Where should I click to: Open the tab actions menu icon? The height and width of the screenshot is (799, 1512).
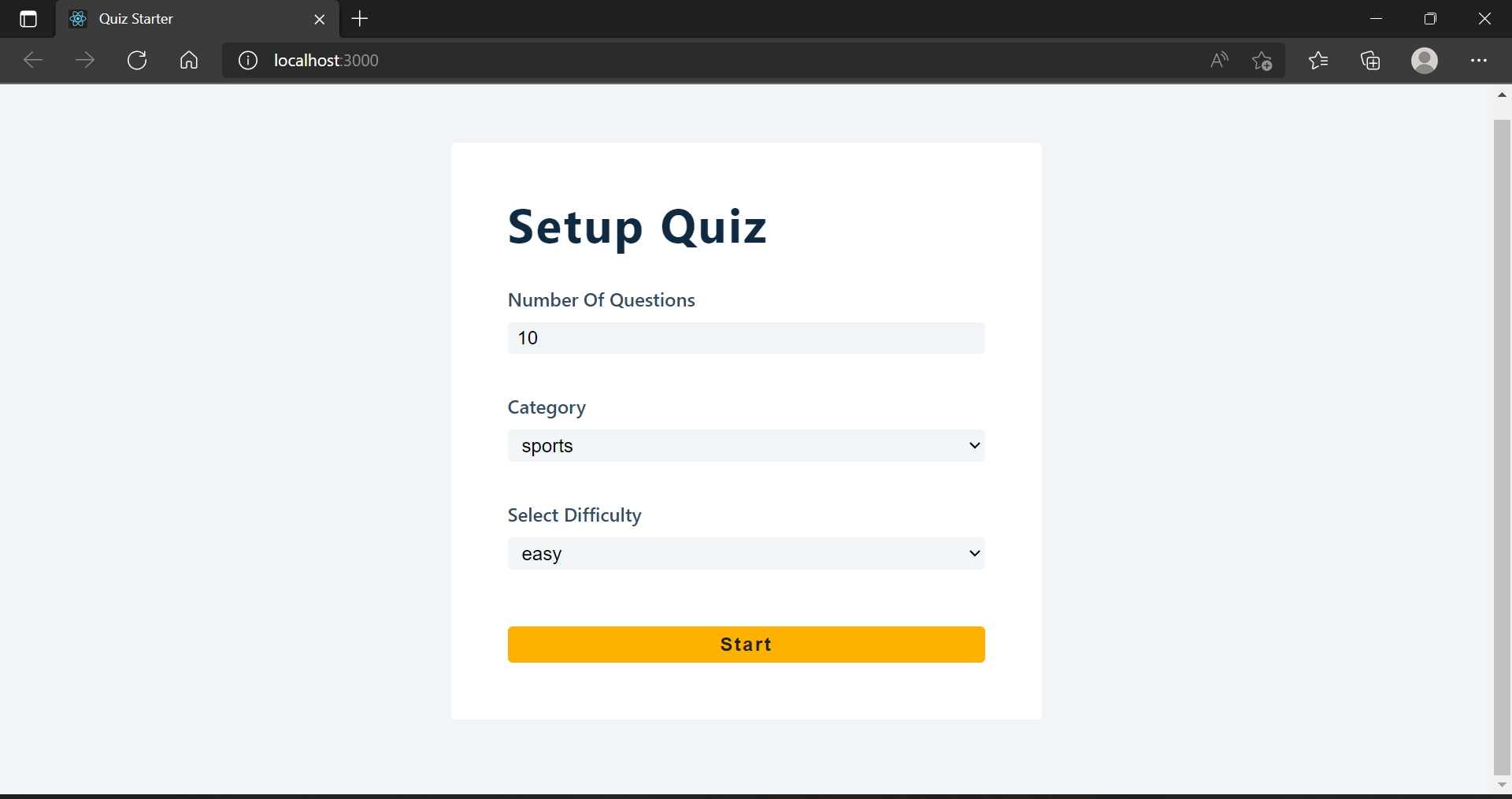pos(28,19)
